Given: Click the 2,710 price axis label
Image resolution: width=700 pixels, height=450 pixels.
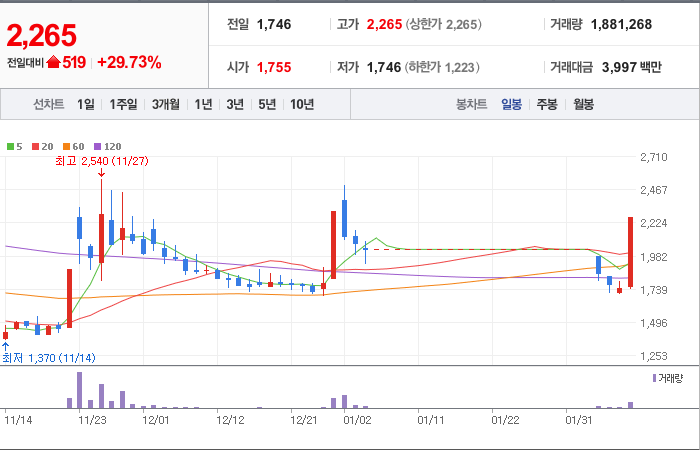Looking at the screenshot, I should click(654, 157).
